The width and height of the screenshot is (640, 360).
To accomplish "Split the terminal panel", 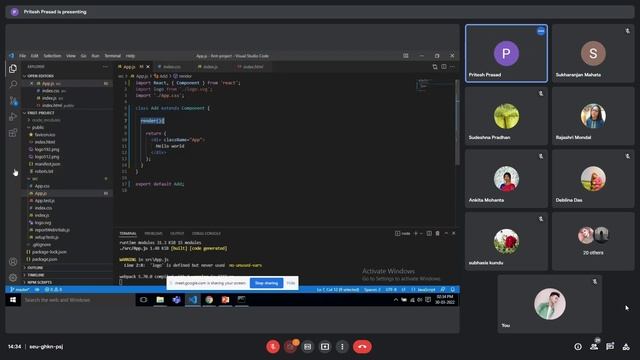I will (429, 233).
